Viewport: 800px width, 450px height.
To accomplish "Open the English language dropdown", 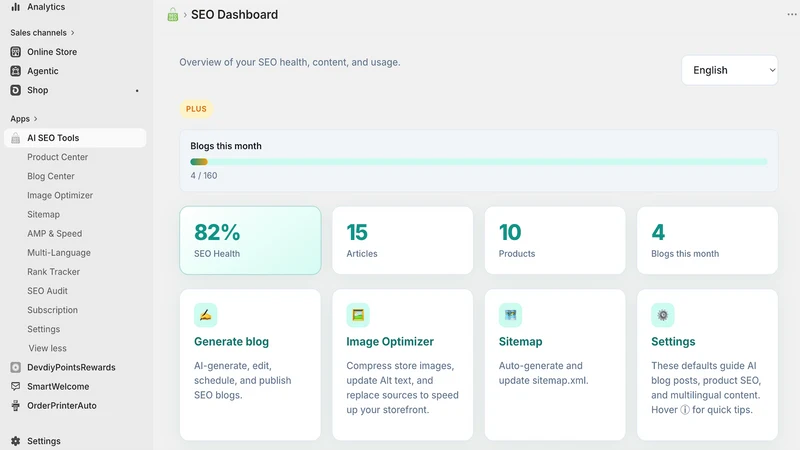I will [730, 70].
